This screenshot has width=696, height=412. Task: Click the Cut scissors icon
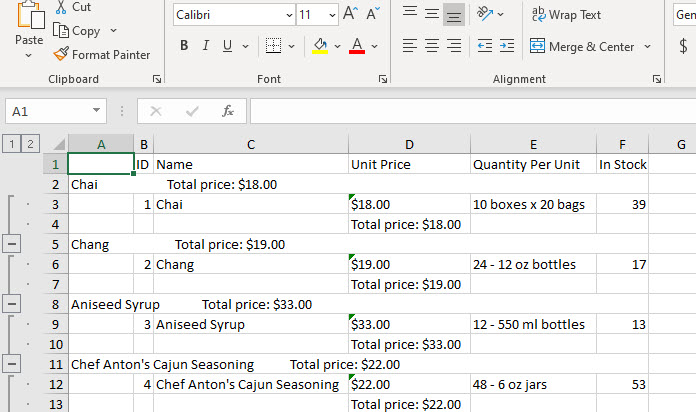pyautogui.click(x=61, y=7)
